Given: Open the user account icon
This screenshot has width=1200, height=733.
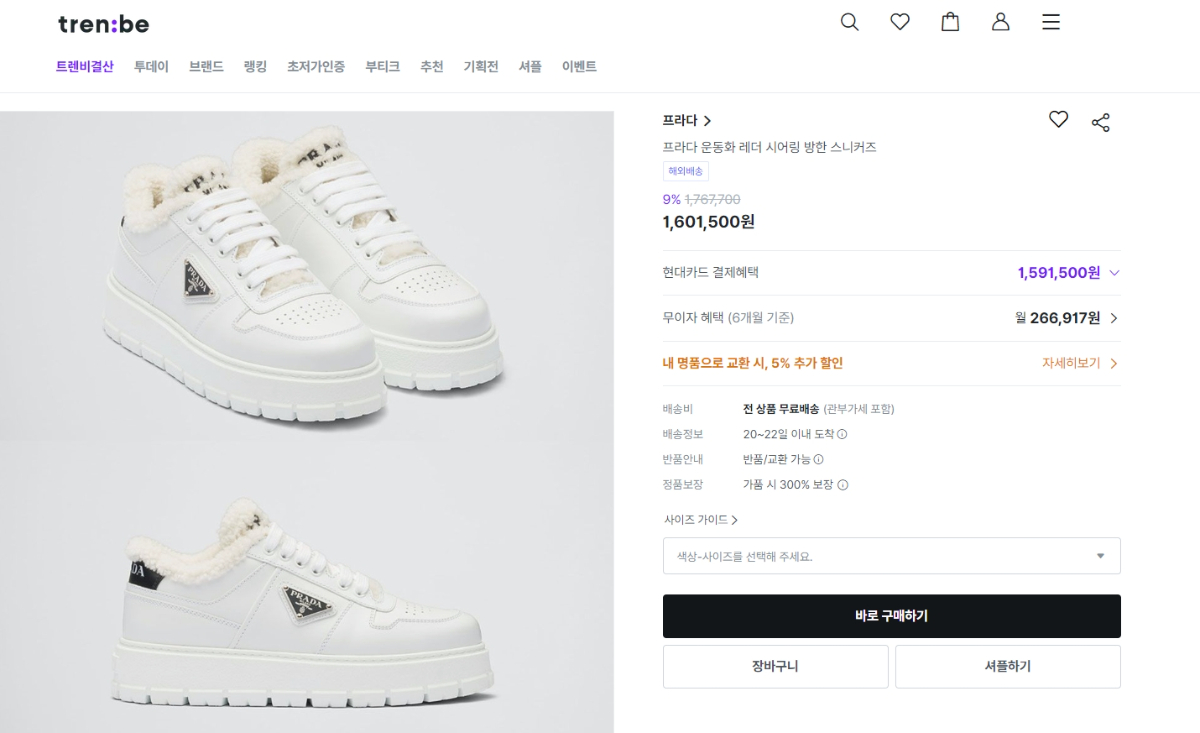Looking at the screenshot, I should [1000, 22].
